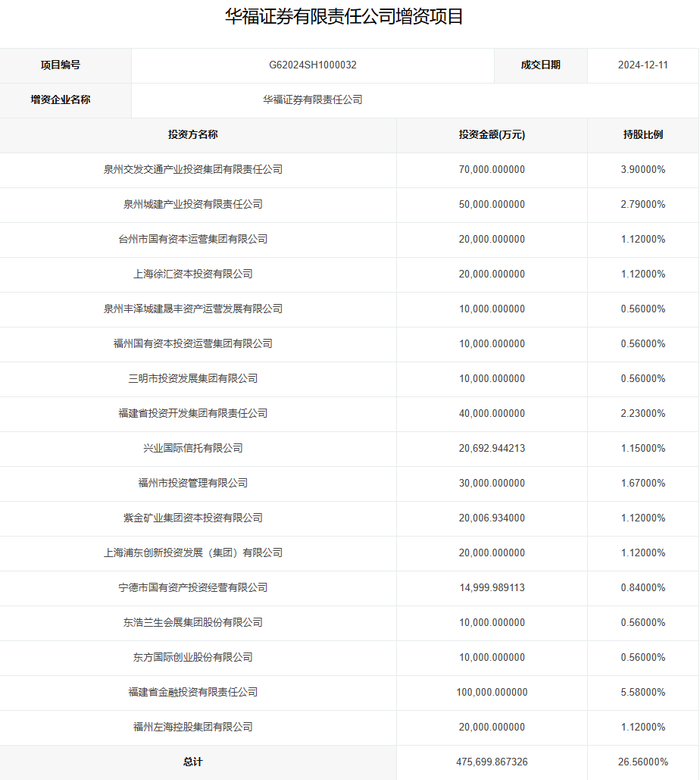Select investor 东方国际创业股份有限公司

[x=193, y=657]
